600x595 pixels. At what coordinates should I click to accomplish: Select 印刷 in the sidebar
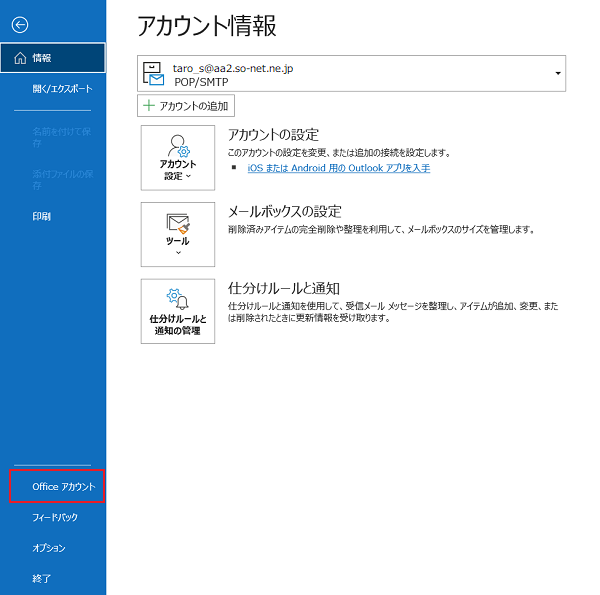(42, 216)
